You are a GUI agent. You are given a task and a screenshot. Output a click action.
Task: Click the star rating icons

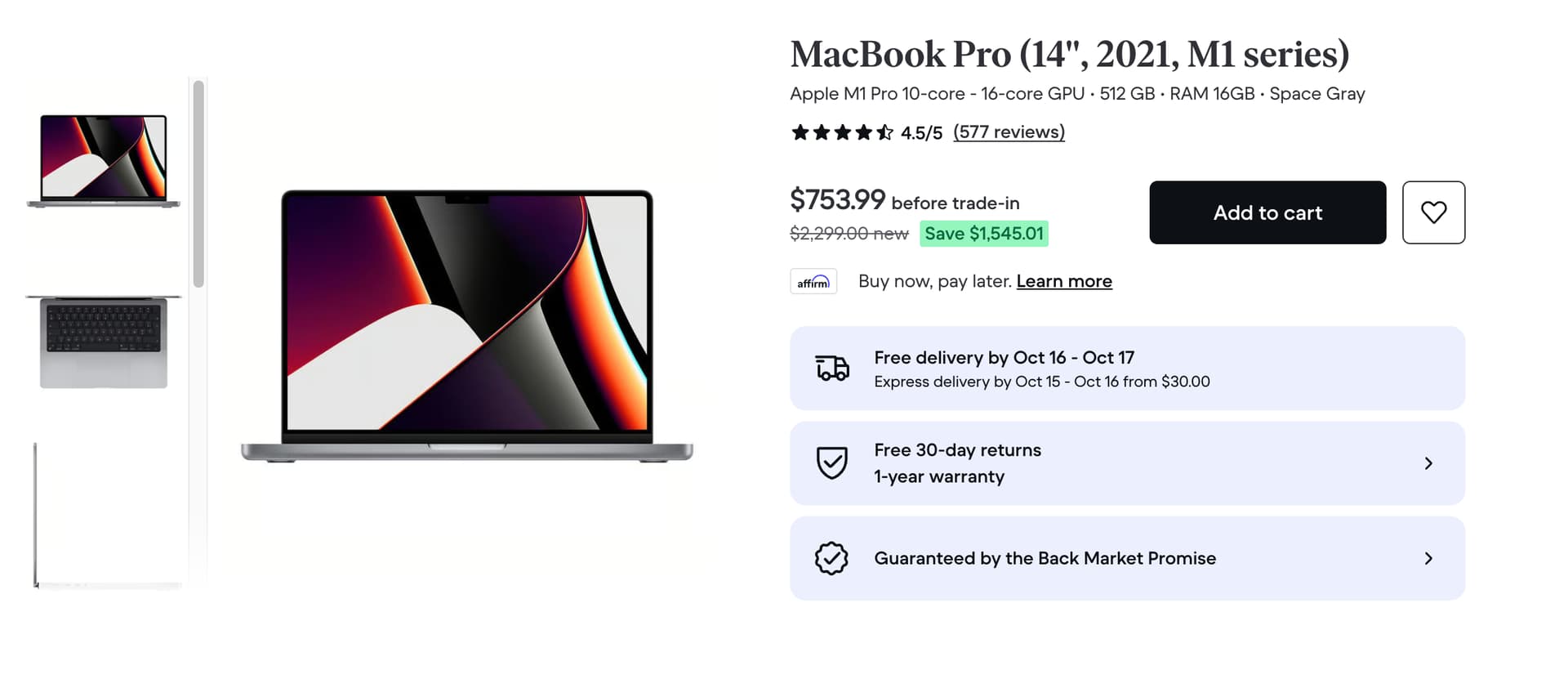point(842,132)
